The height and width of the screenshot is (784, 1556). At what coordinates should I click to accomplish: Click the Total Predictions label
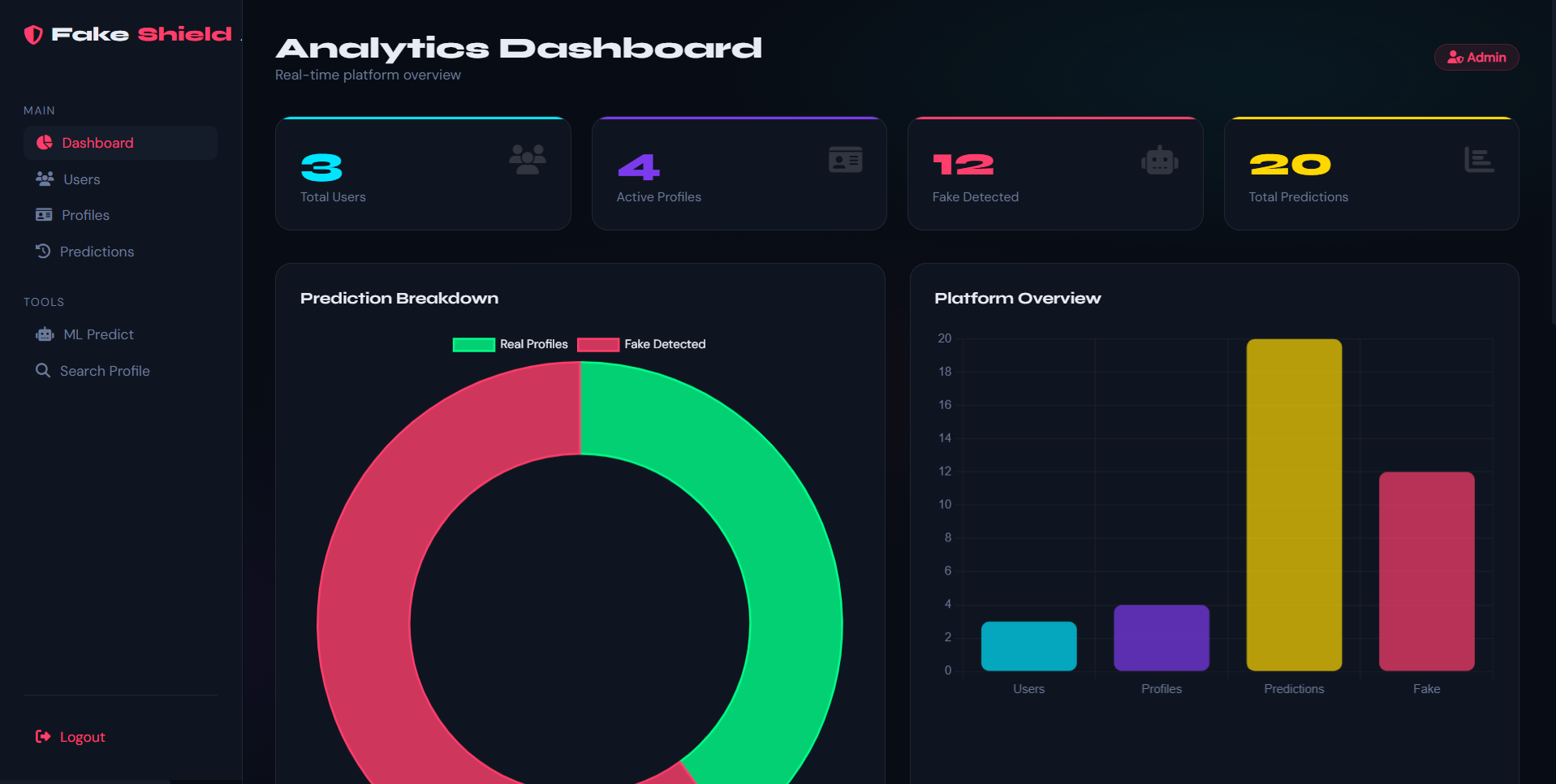[1299, 197]
